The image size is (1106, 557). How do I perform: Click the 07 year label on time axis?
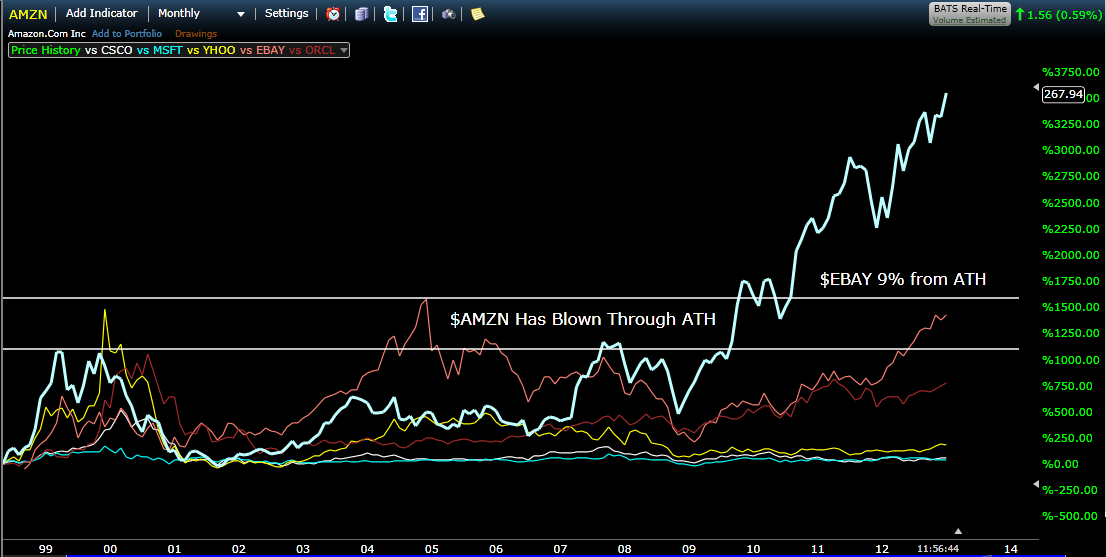(561, 548)
